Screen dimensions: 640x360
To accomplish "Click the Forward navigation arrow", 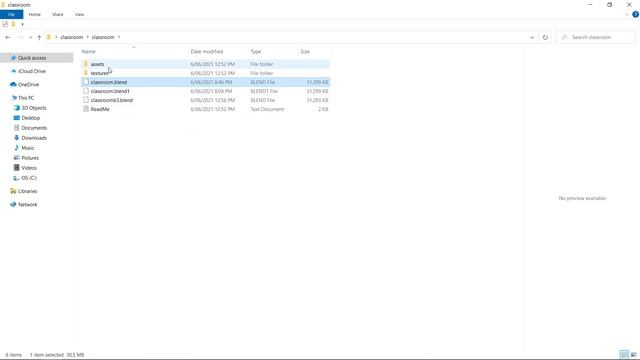I will pyautogui.click(x=20, y=37).
